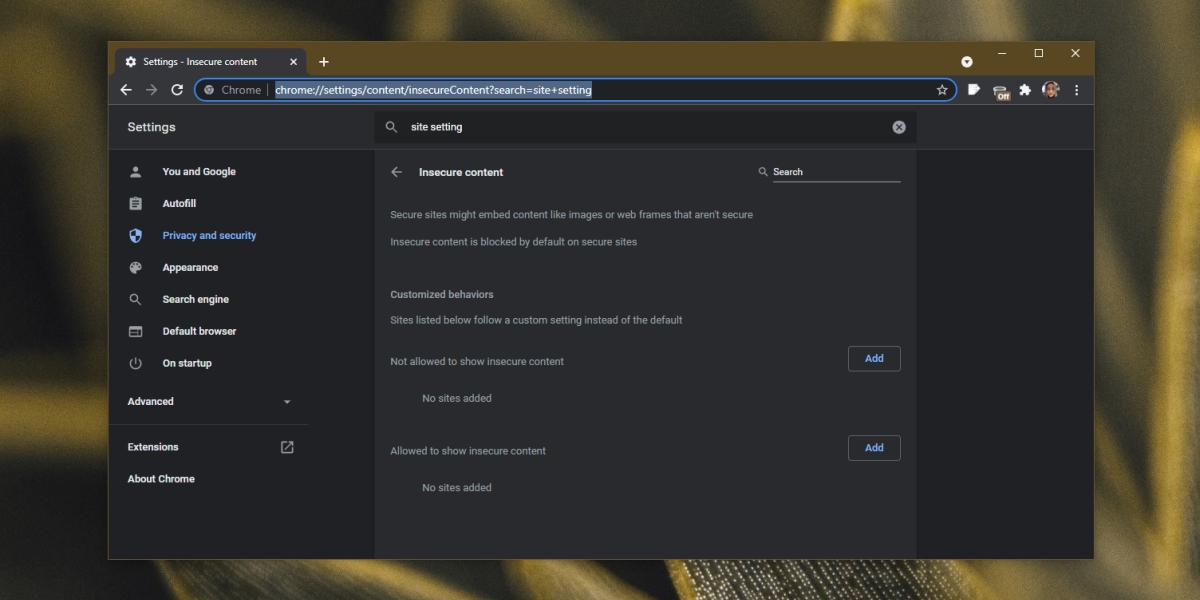
Task: Go back with browser back arrow
Action: [126, 90]
